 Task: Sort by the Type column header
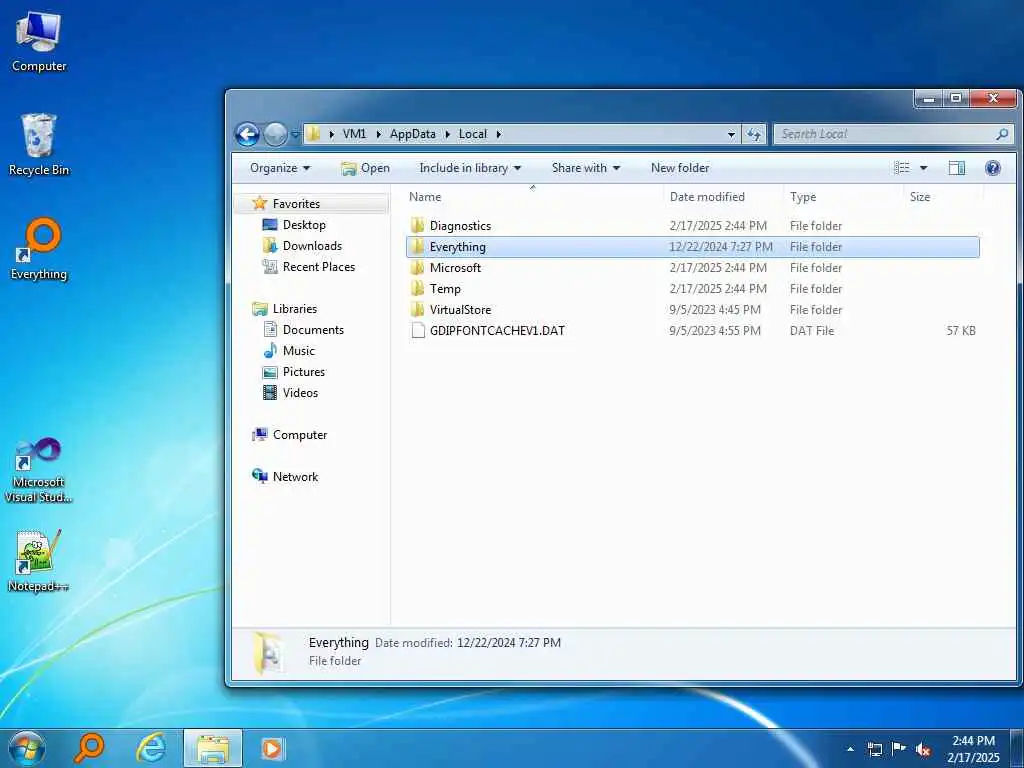tap(842, 197)
